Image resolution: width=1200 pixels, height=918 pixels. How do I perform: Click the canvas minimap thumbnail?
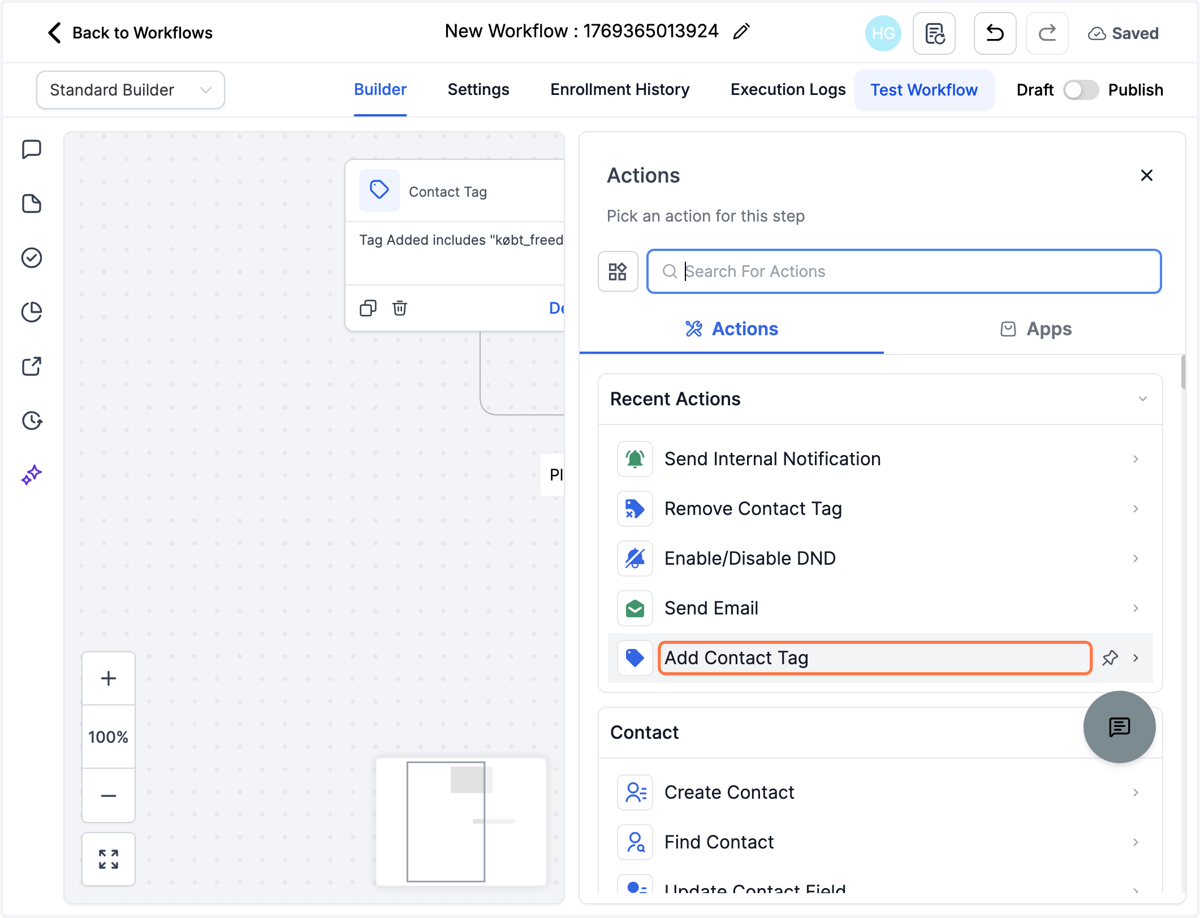[461, 822]
